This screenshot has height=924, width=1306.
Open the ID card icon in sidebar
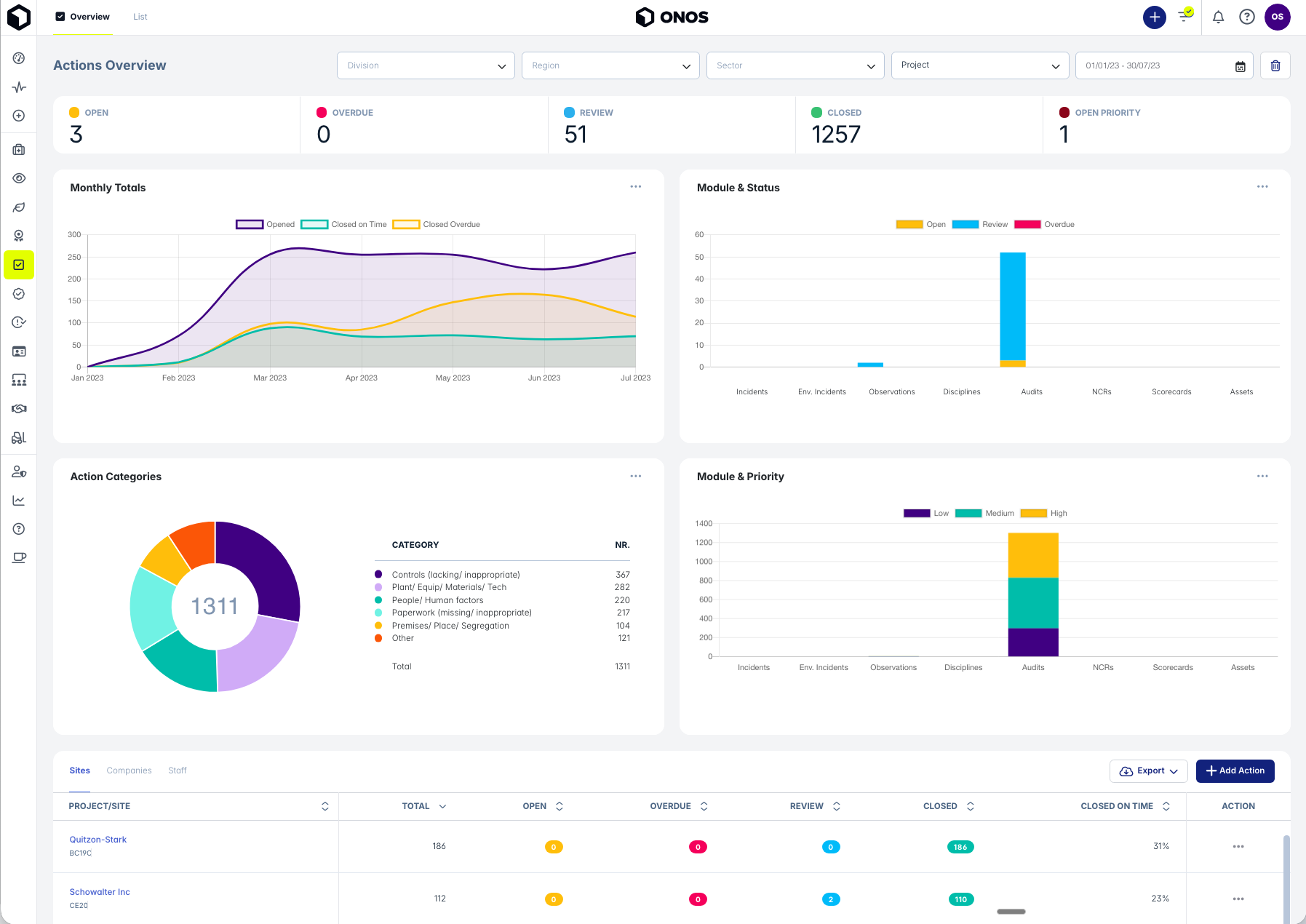[19, 351]
